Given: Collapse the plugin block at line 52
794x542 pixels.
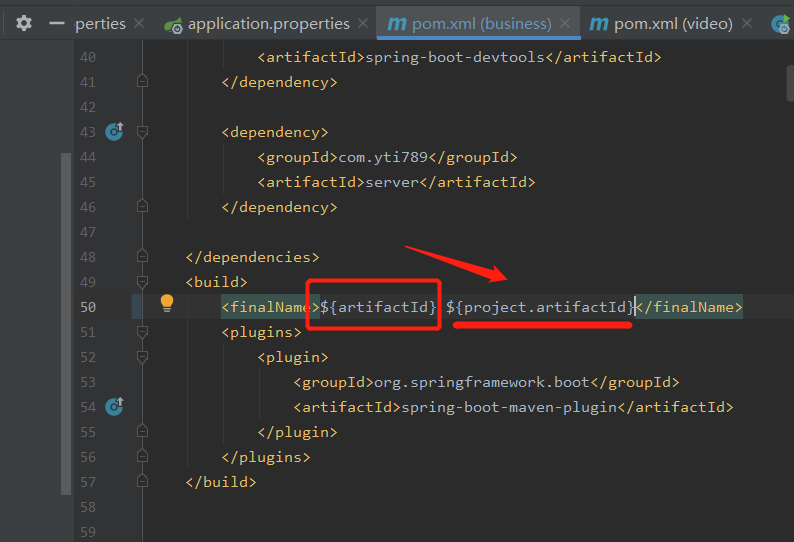Looking at the screenshot, I should [142, 357].
